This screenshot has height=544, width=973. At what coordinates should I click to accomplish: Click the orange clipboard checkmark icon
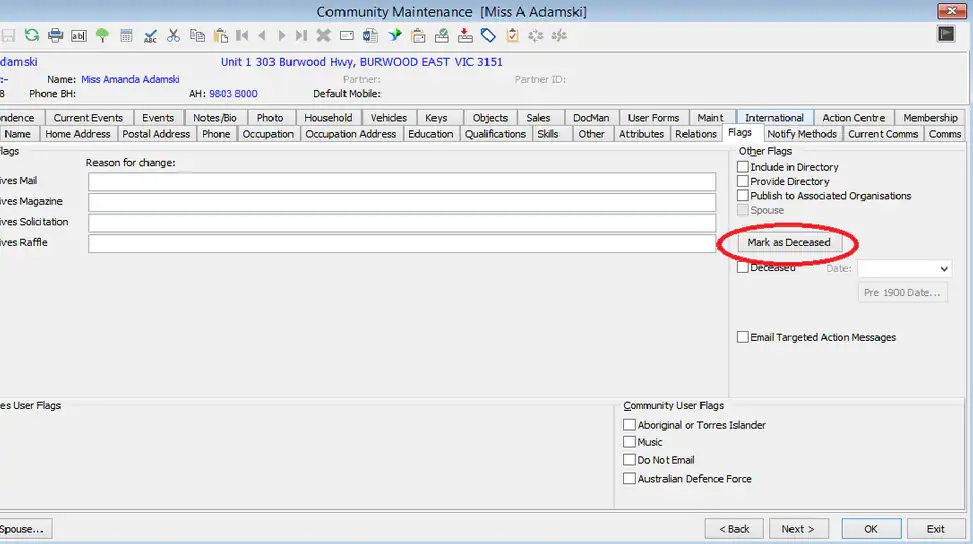[513, 35]
